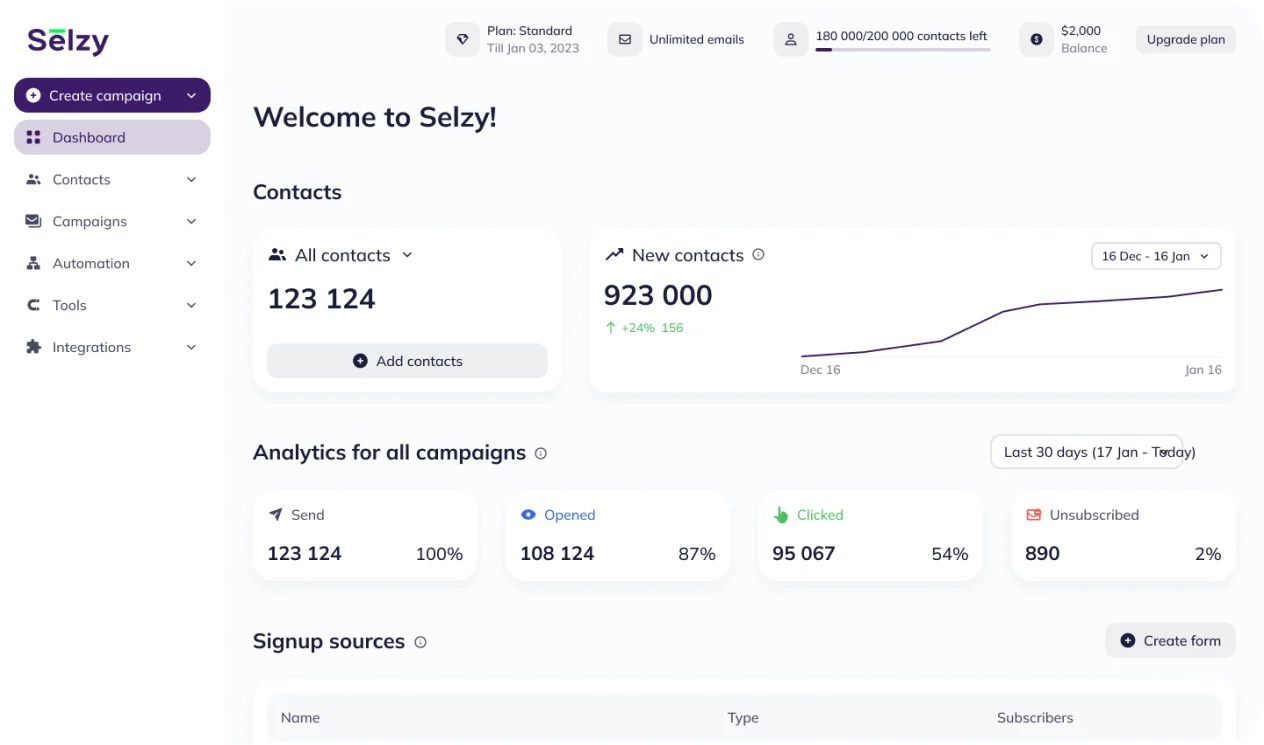Expand the Integrations sidebar chevron
The width and height of the screenshot is (1264, 745).
click(191, 348)
